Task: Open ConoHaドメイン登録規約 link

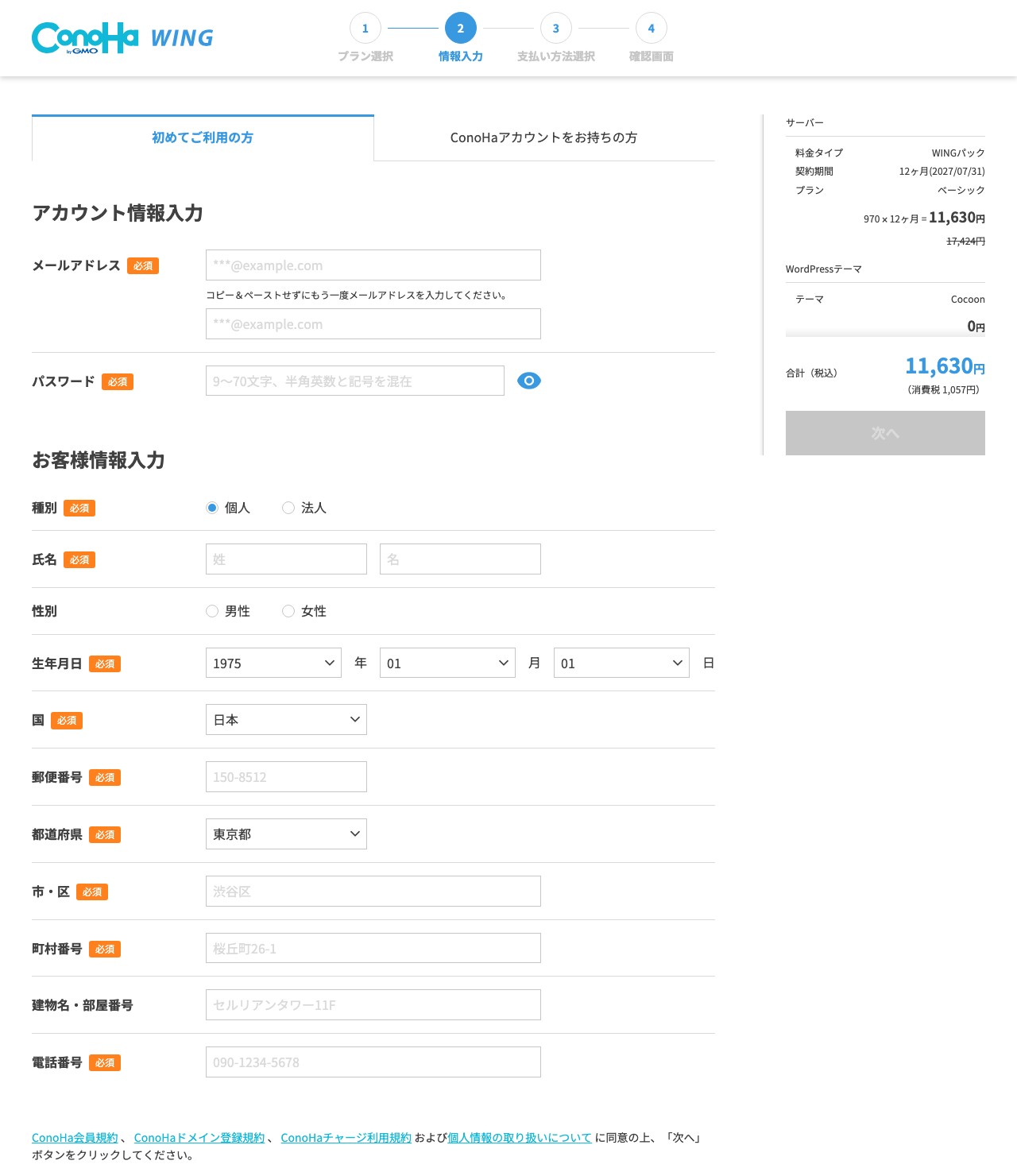Action: [x=199, y=1138]
